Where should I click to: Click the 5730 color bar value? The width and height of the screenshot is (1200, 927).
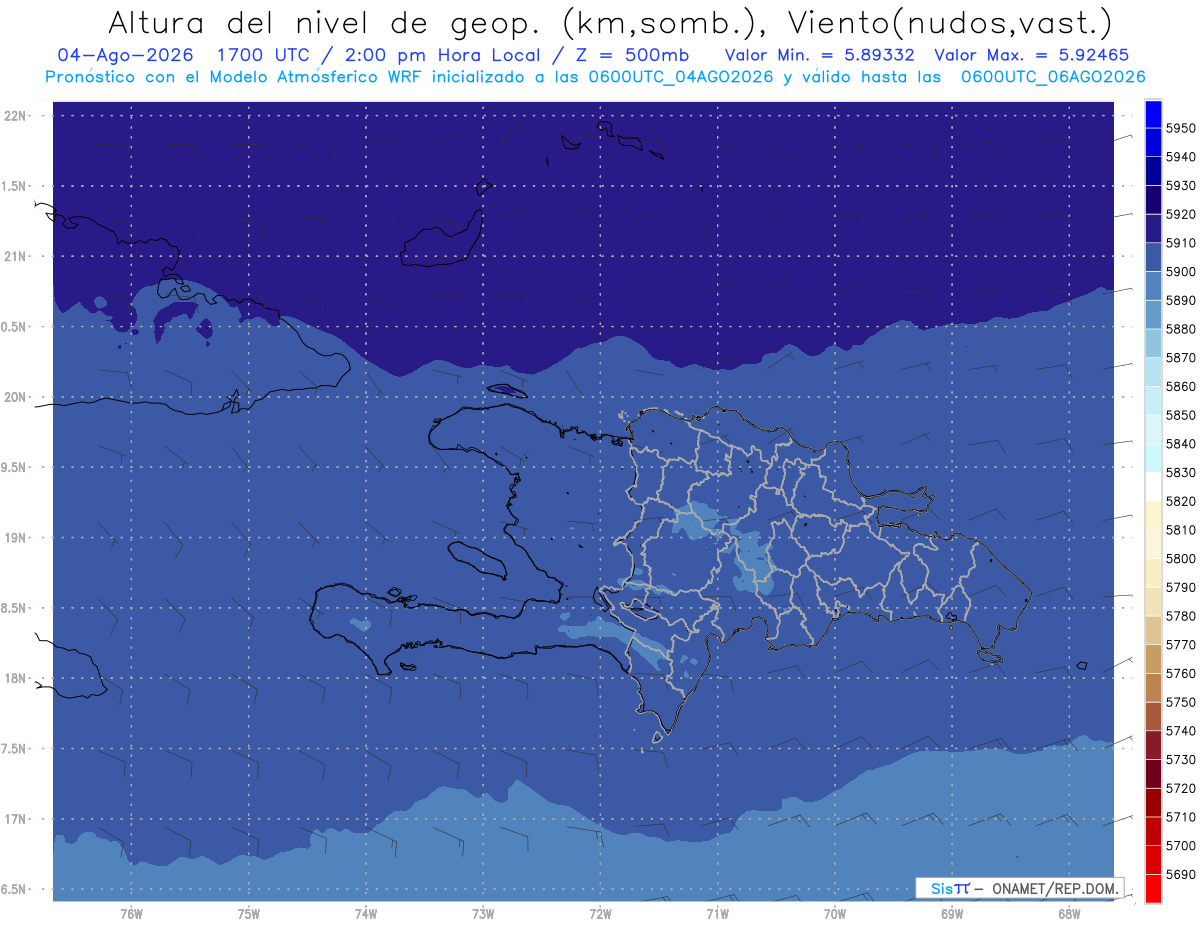click(x=1180, y=759)
